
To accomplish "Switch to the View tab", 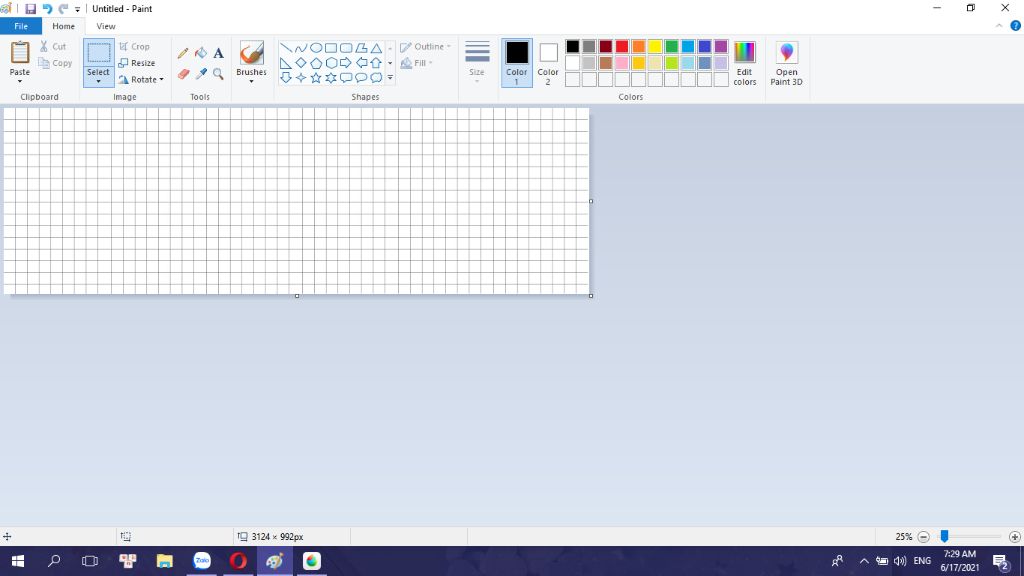I will (106, 26).
